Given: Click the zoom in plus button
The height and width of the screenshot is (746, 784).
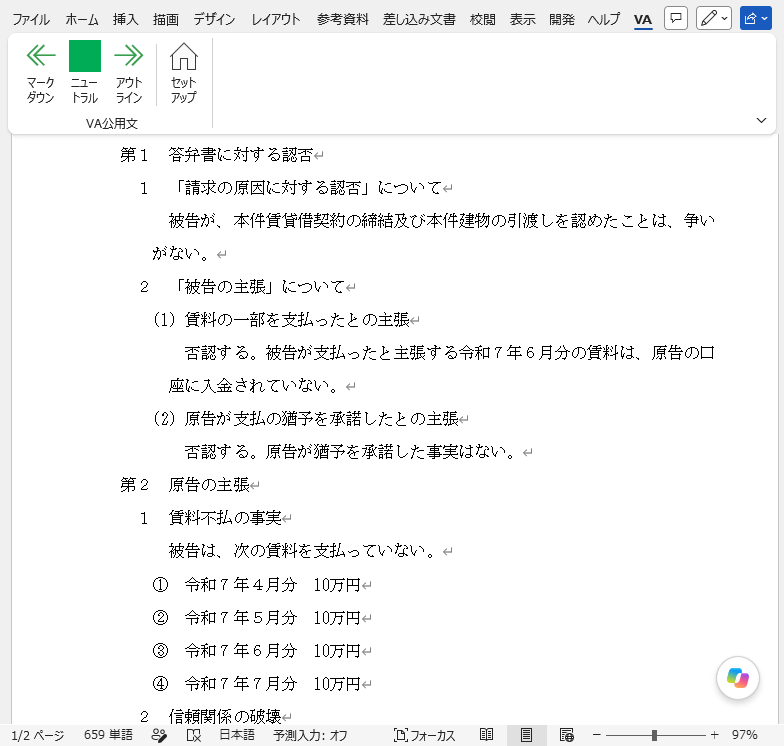Looking at the screenshot, I should (714, 735).
